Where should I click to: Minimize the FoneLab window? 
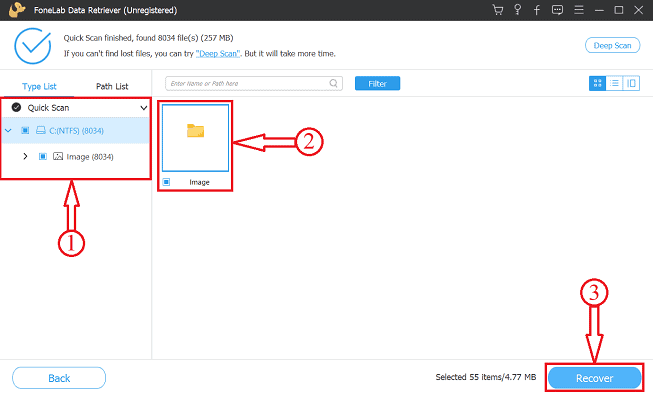[599, 10]
